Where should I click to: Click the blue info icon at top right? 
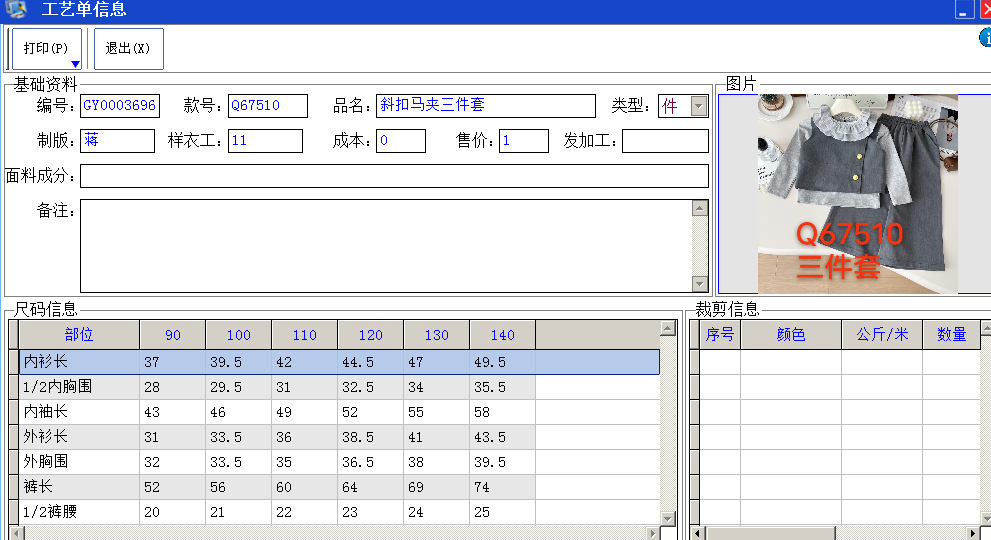pyautogui.click(x=985, y=37)
